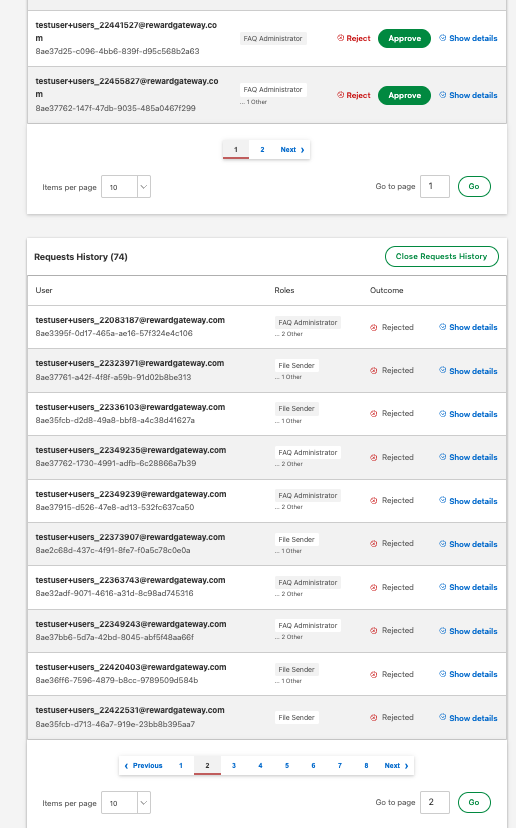
Task: Click Rejected icon in user 22336103 row
Action: tap(373, 413)
